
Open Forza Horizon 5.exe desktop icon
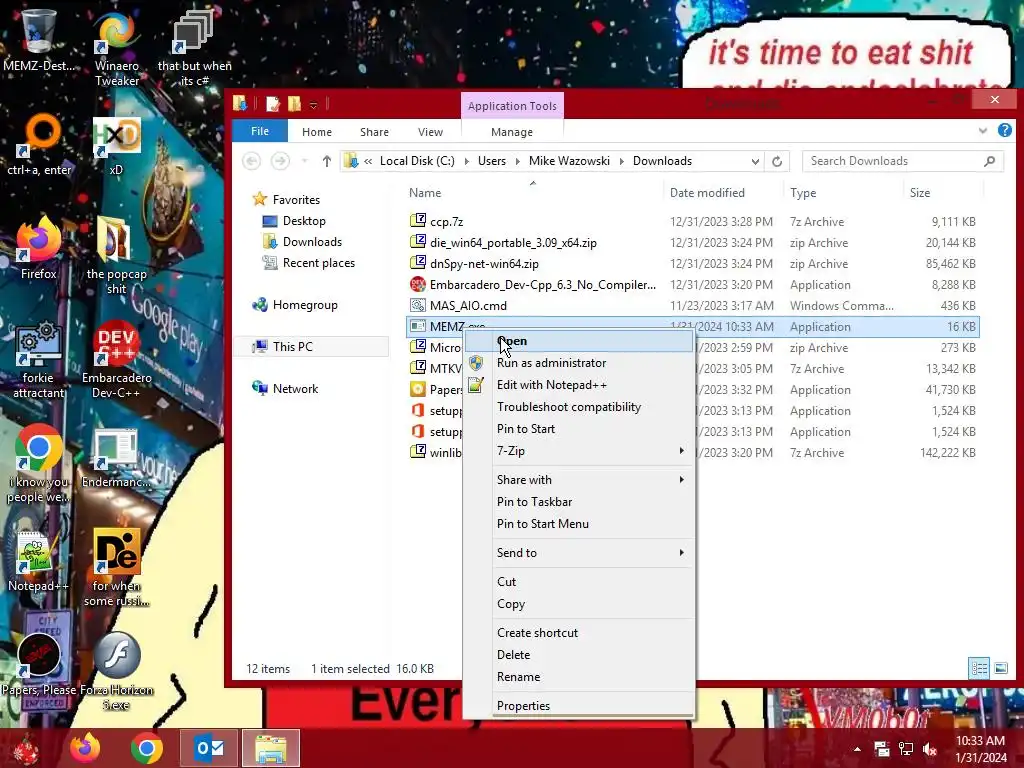click(116, 671)
